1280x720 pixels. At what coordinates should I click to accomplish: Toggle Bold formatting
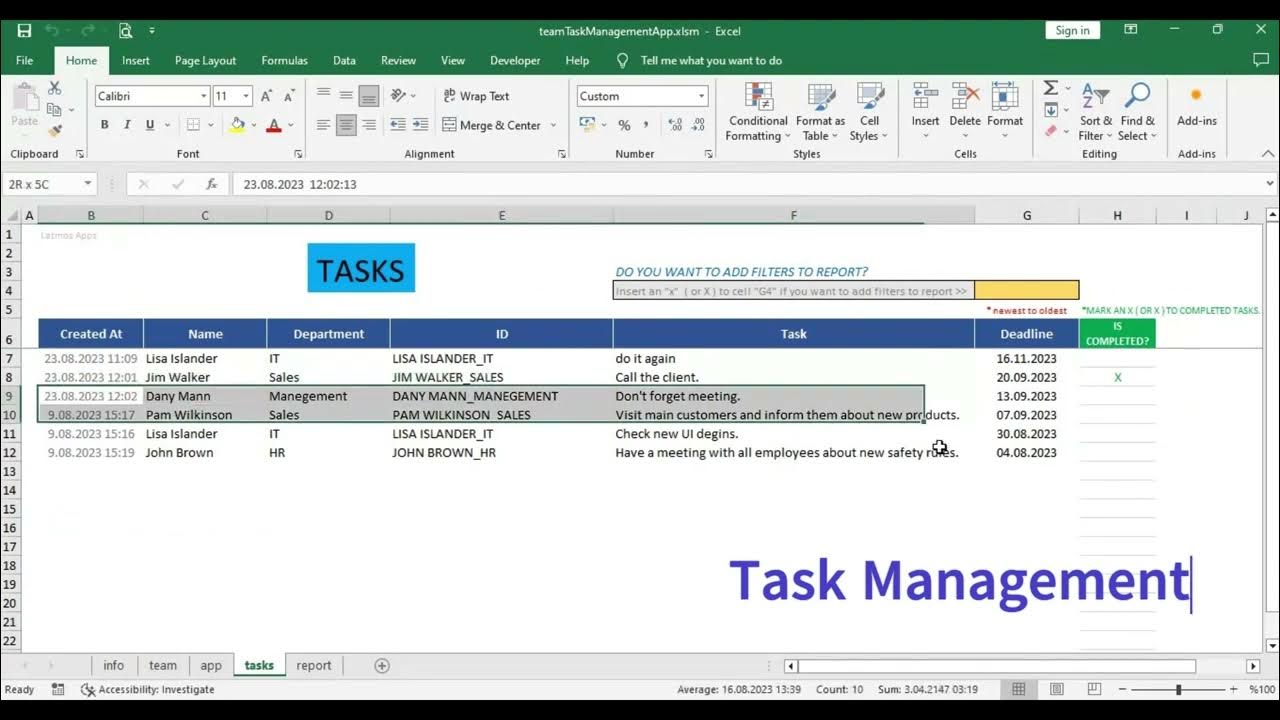click(x=104, y=125)
